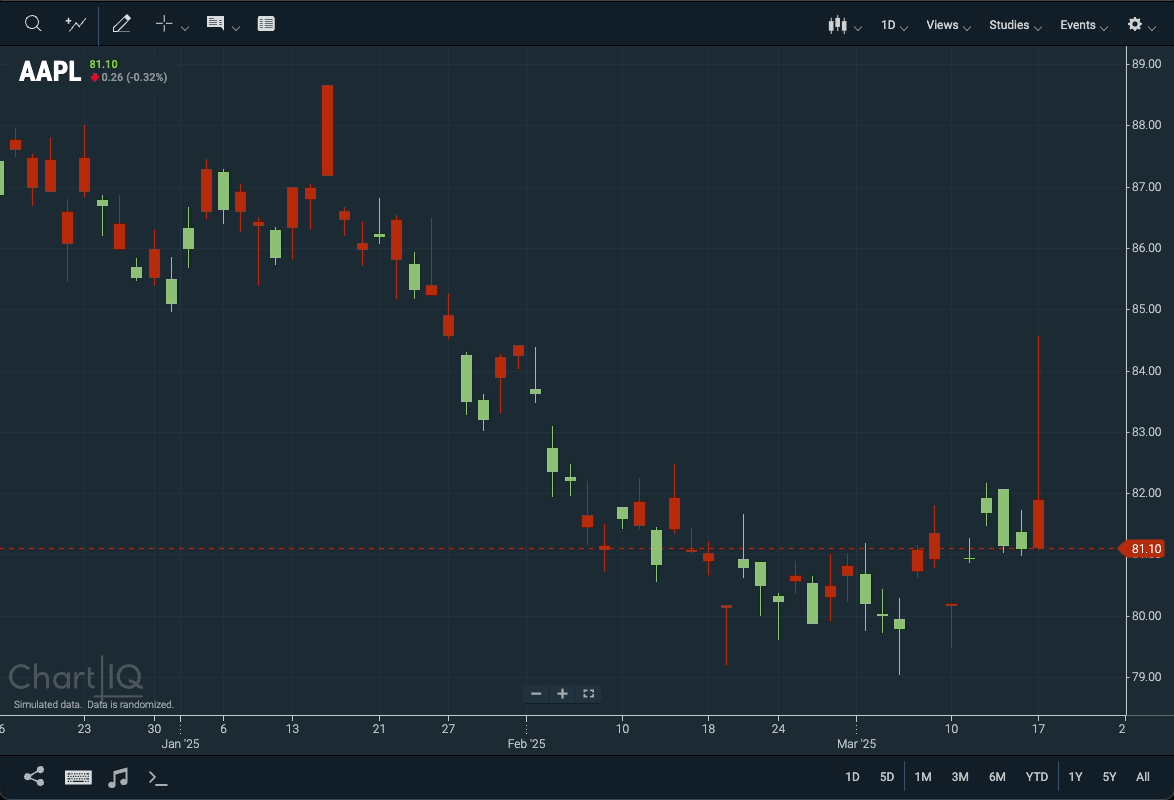Click the 0.26 (-0.32%) price change text
Screen dimensions: 1174x800
[134, 77]
